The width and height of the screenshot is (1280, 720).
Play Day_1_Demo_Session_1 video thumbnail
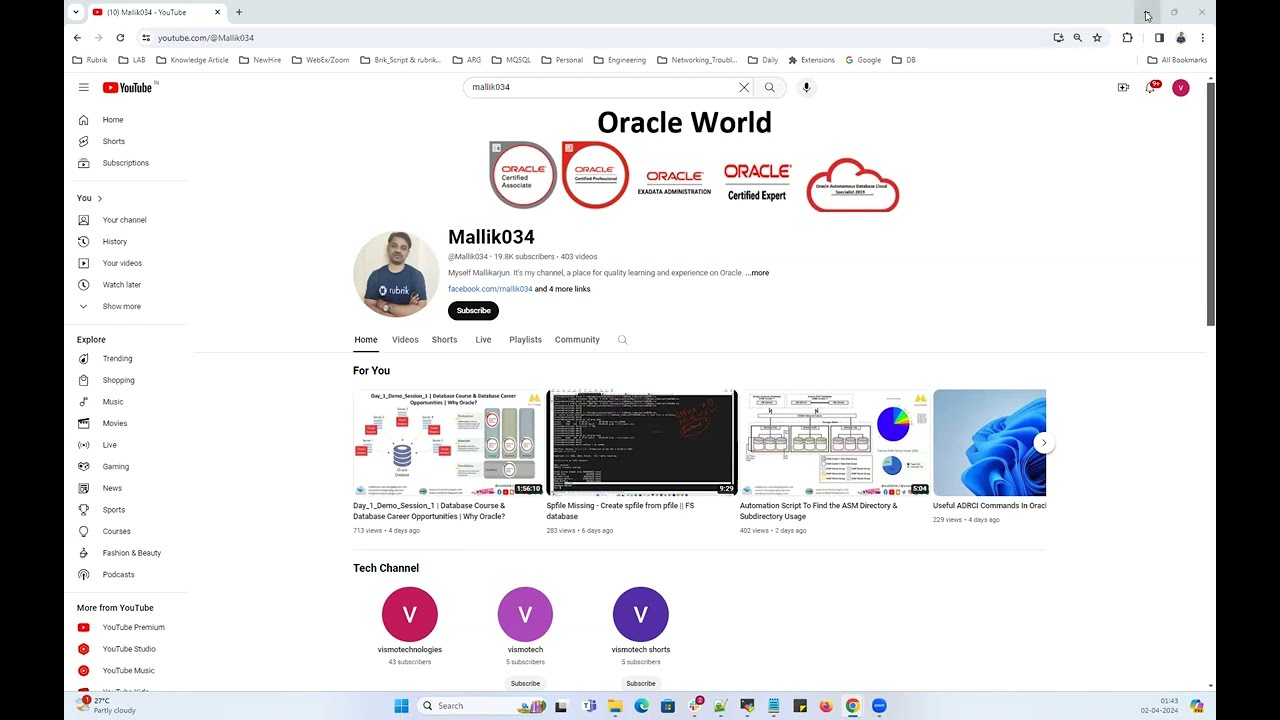coord(448,443)
